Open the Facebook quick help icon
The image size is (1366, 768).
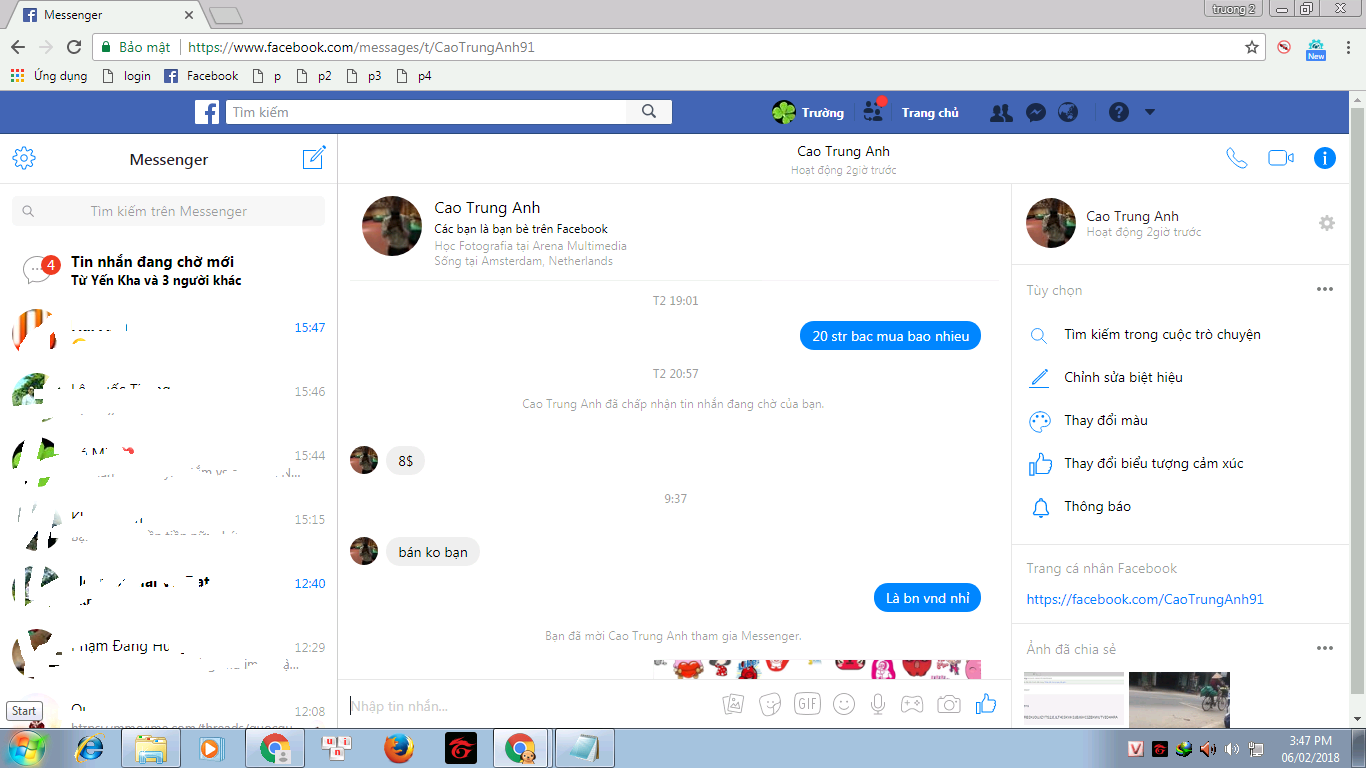[1119, 113]
